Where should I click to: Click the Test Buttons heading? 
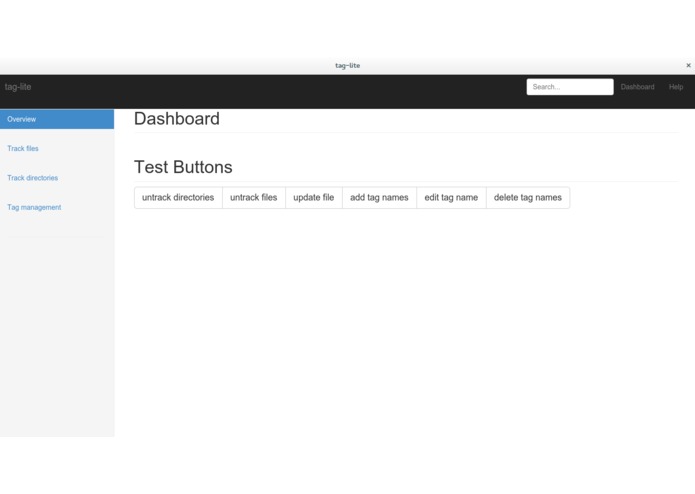(x=183, y=167)
